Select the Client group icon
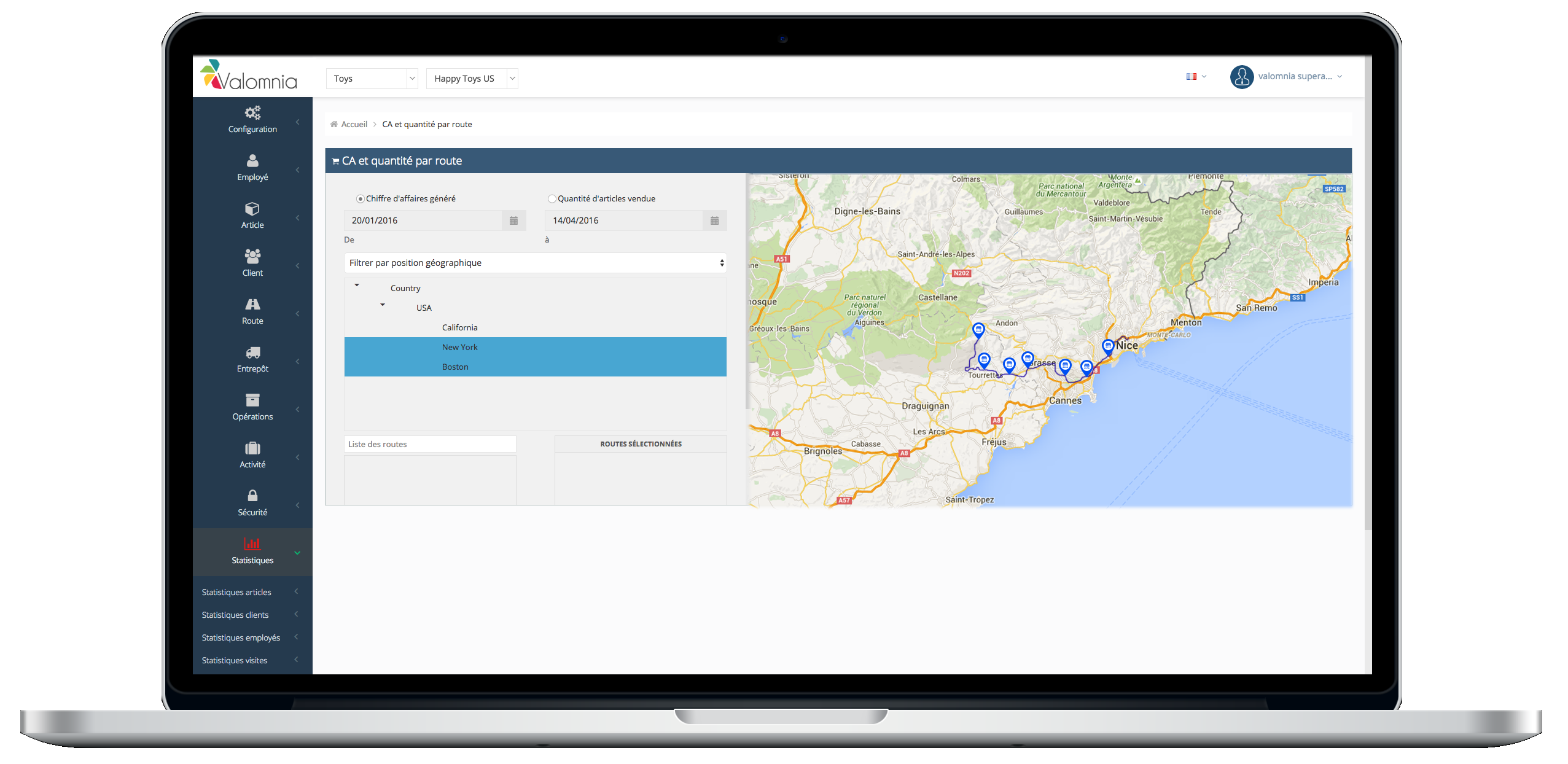This screenshot has width=1568, height=764. point(252,256)
